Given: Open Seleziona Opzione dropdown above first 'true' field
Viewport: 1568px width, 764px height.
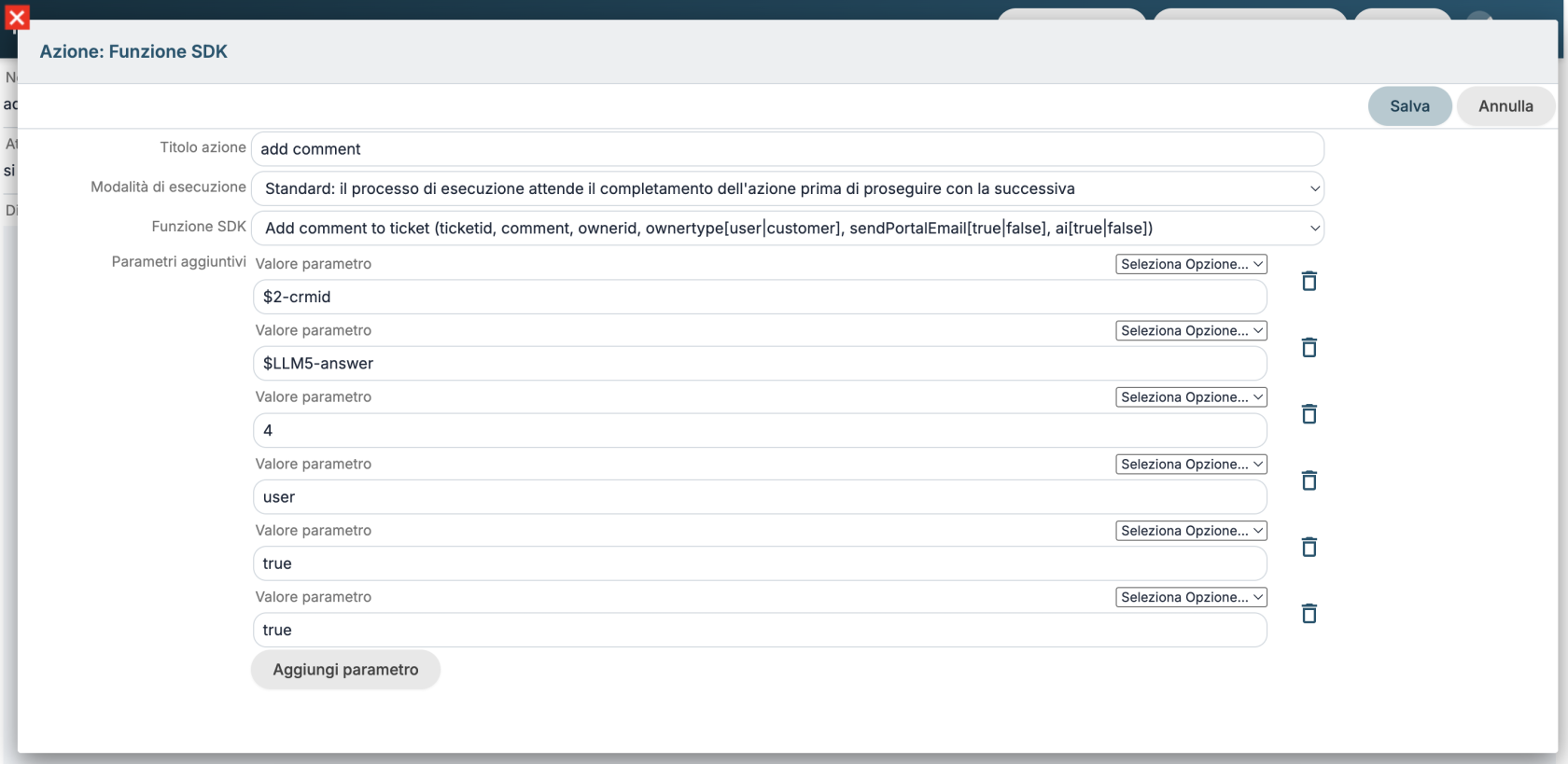Looking at the screenshot, I should [1191, 531].
